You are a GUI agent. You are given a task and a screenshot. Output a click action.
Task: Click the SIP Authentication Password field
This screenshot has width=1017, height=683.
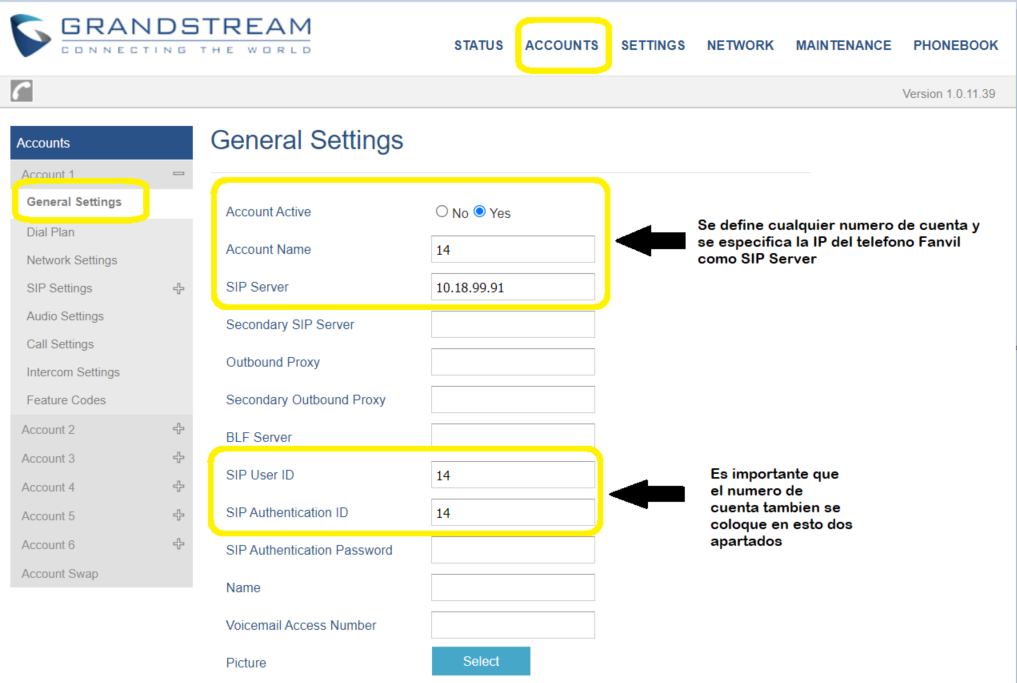point(512,550)
